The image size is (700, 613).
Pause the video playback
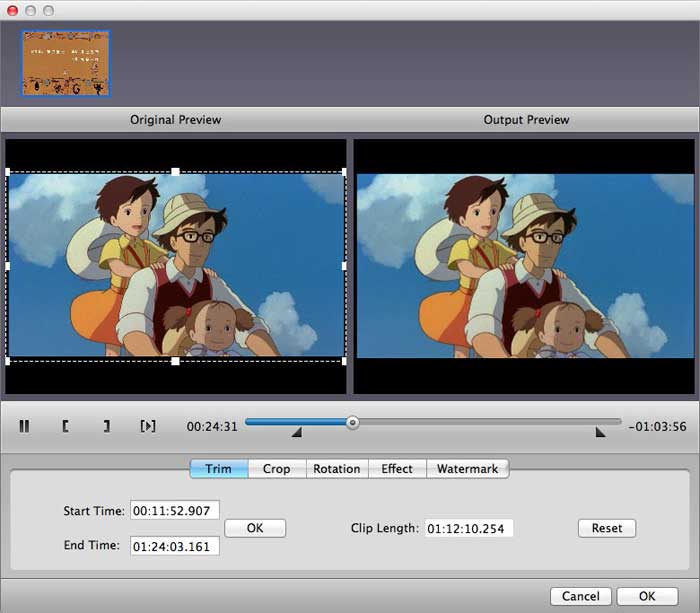[24, 426]
